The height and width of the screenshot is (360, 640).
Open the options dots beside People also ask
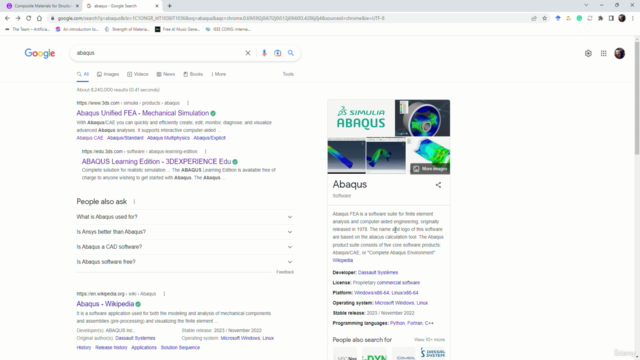tap(134, 202)
